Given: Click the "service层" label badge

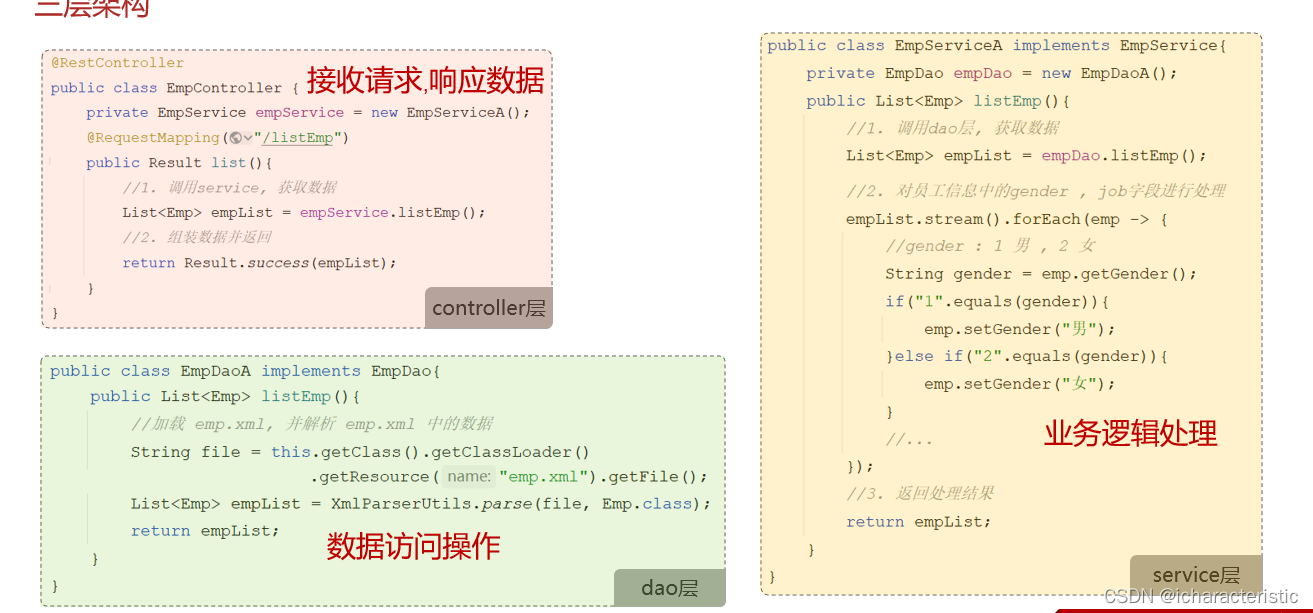Looking at the screenshot, I should pos(1196,575).
